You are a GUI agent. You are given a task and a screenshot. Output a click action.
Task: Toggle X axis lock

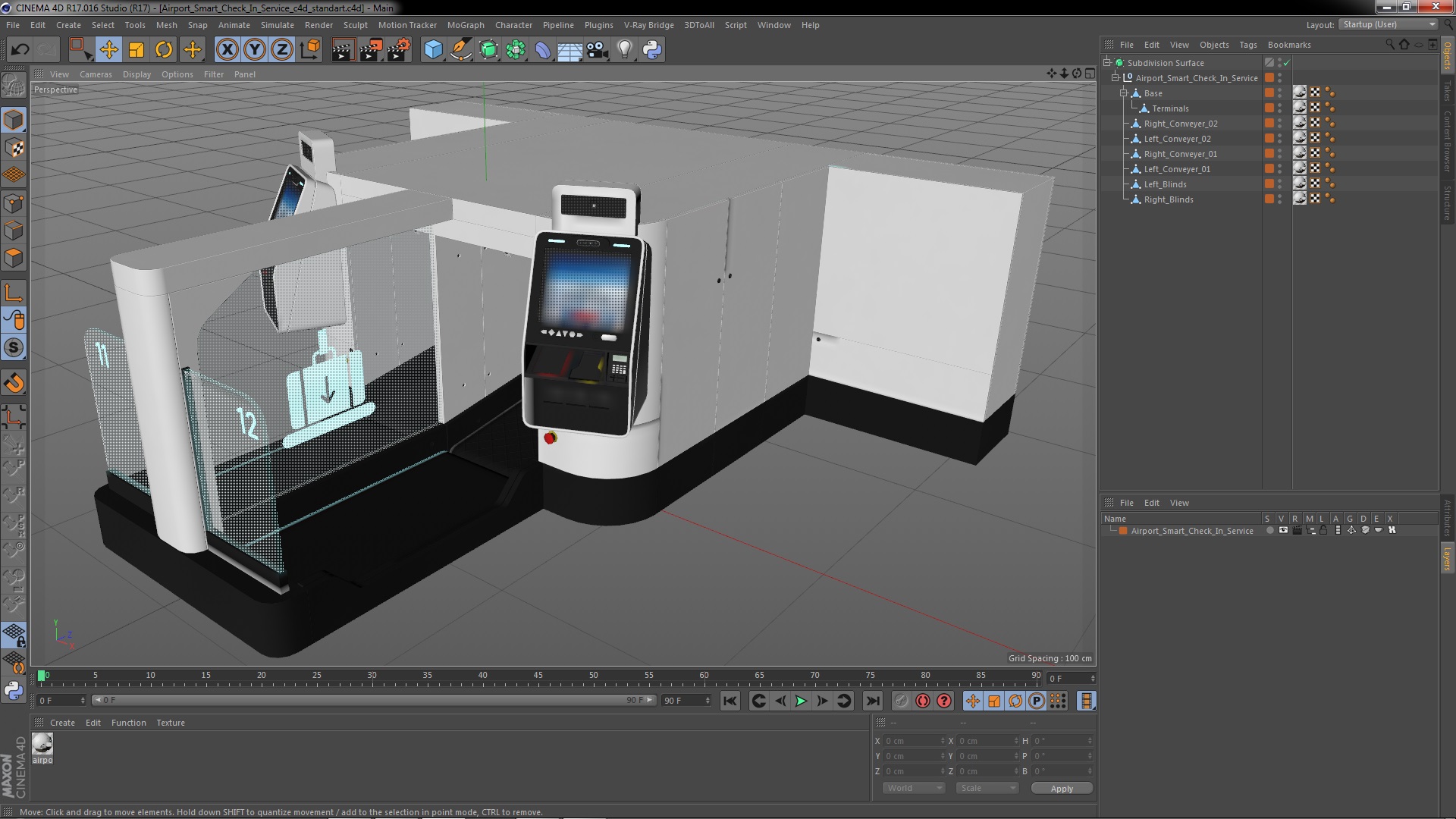pyautogui.click(x=227, y=50)
